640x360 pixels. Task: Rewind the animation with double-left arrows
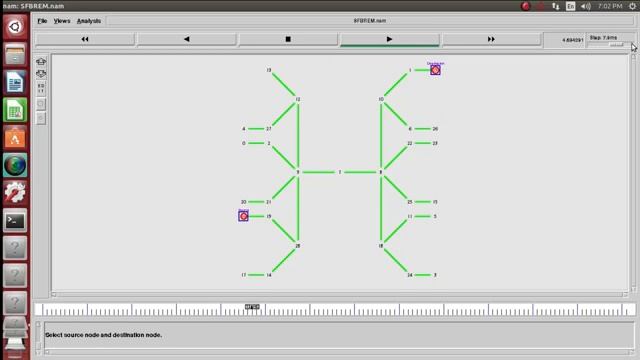coord(85,39)
